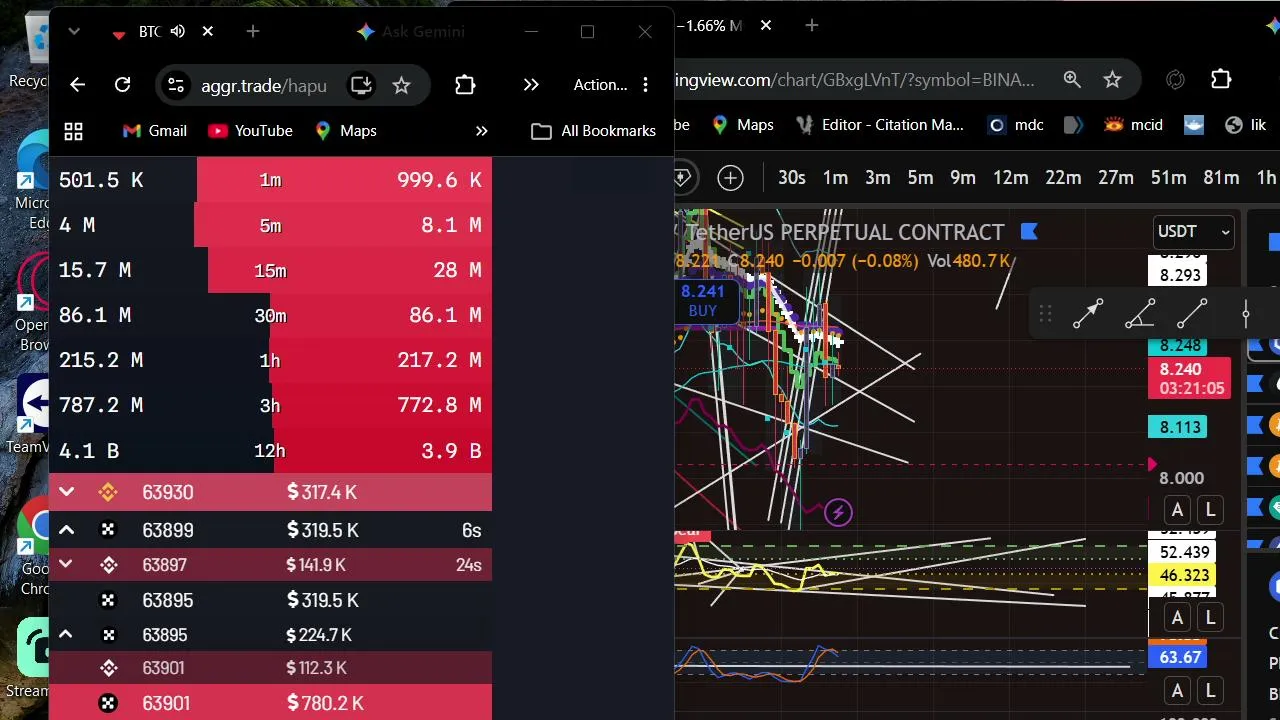Open YouTube bookmark in front window

250,131
